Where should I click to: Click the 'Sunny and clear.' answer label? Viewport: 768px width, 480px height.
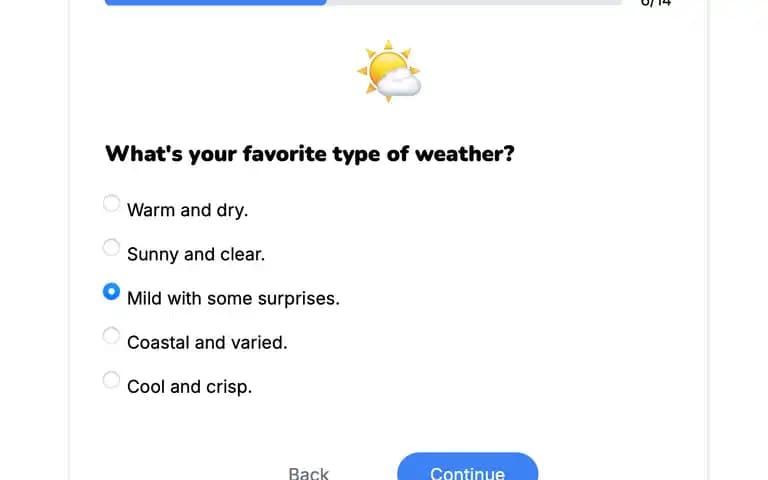(196, 254)
